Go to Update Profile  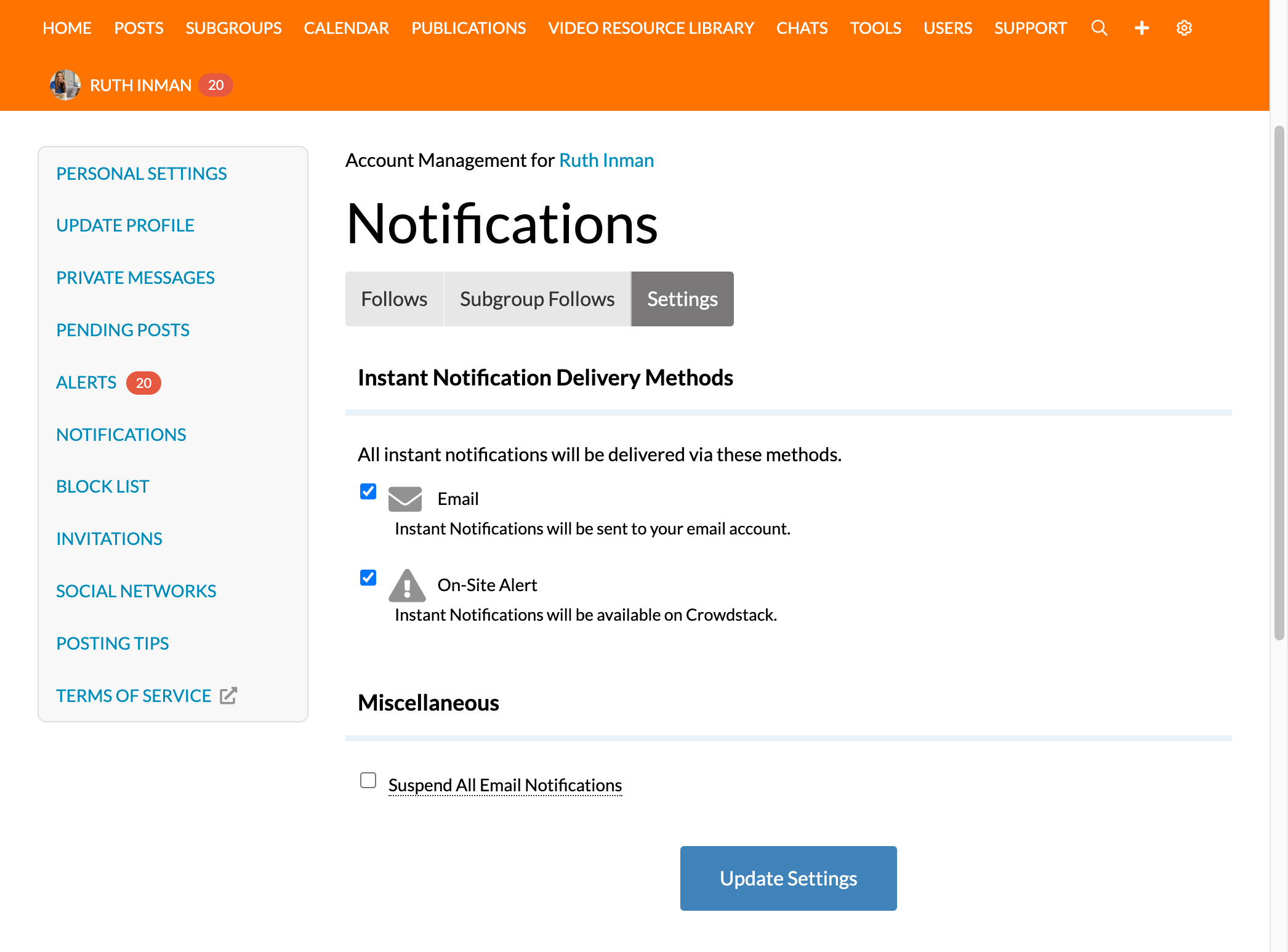[125, 225]
